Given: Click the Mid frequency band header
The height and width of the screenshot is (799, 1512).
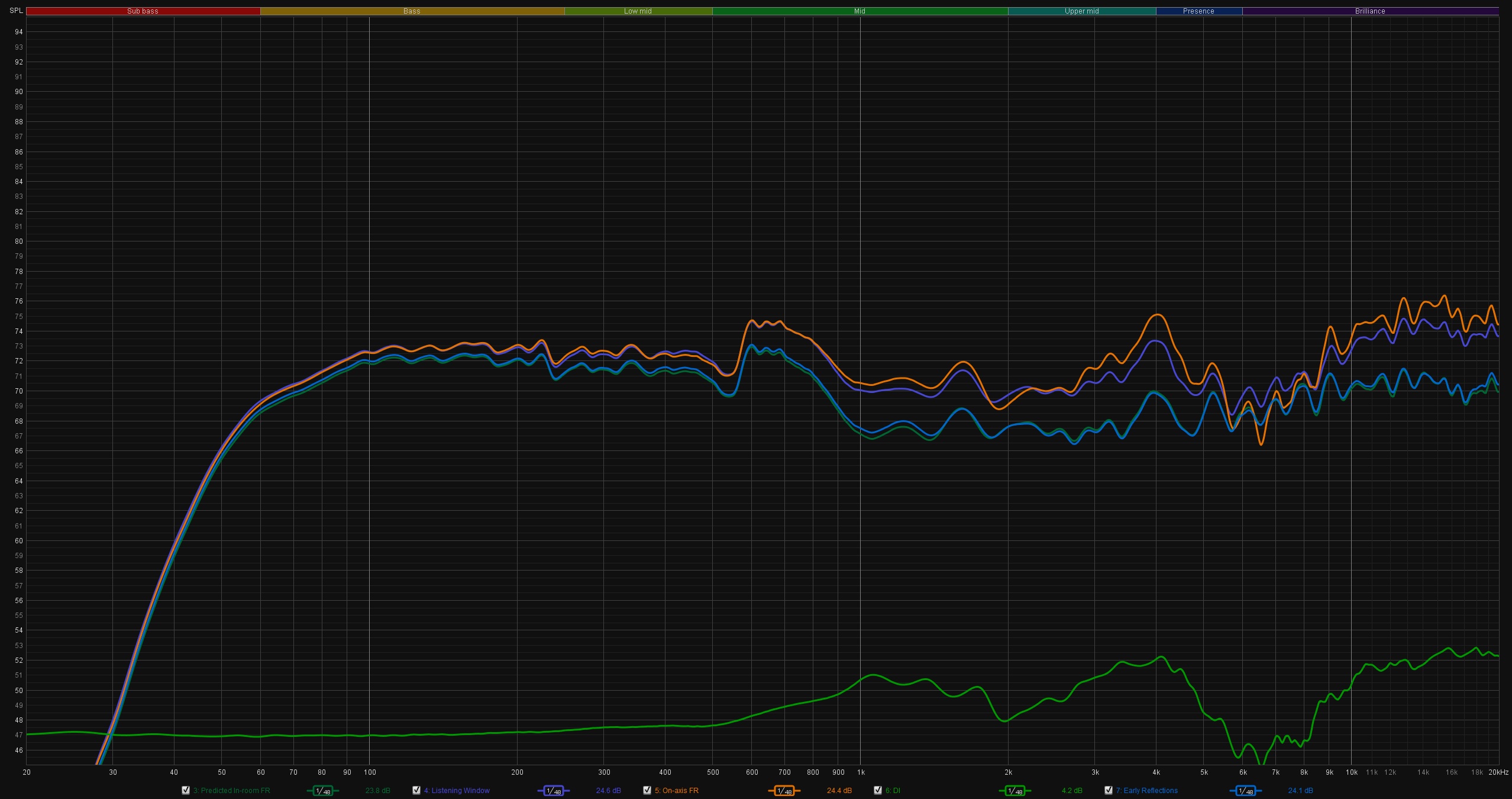Looking at the screenshot, I should tap(860, 11).
